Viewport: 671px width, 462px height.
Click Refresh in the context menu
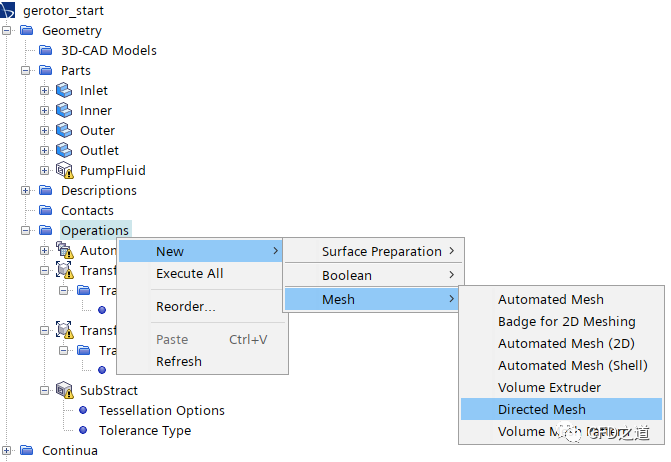pyautogui.click(x=178, y=362)
